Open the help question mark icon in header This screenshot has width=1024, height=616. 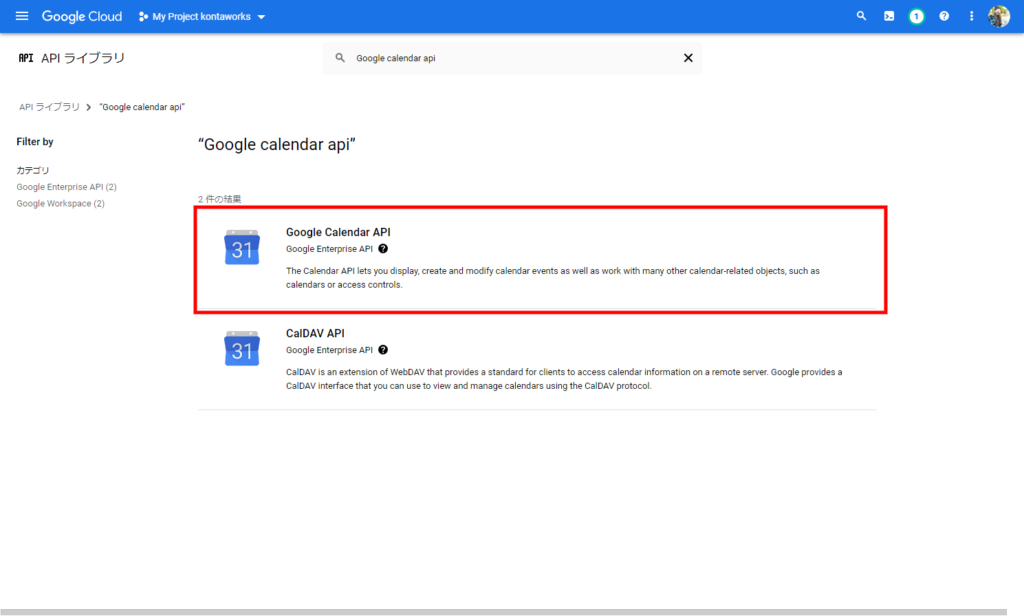pyautogui.click(x=944, y=16)
